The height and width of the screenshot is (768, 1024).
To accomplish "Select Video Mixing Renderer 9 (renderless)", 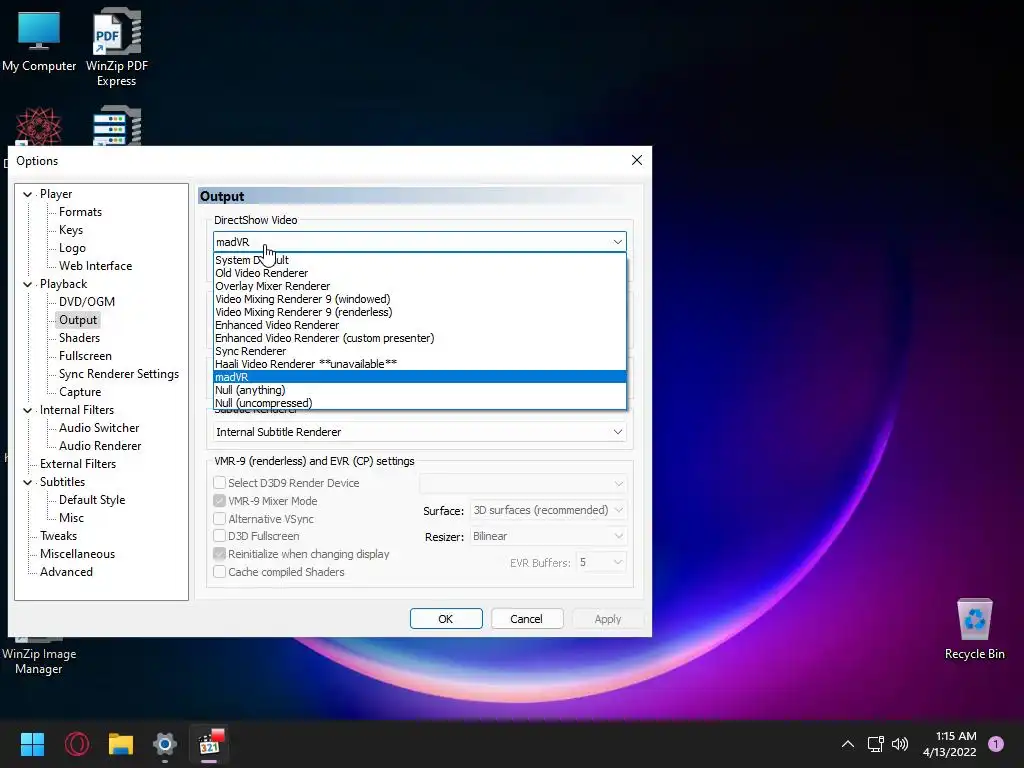I will pos(419,312).
